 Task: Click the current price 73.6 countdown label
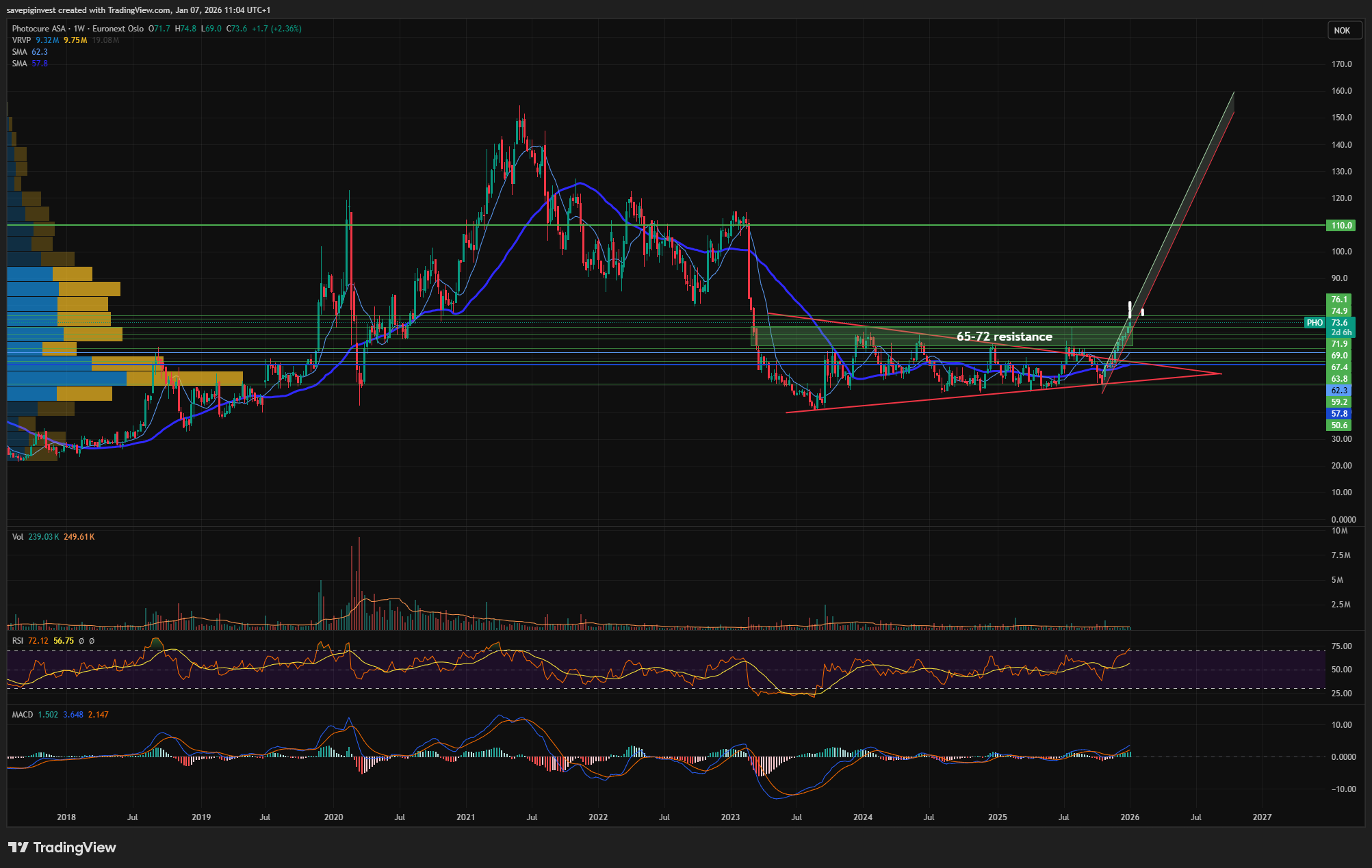1340,328
